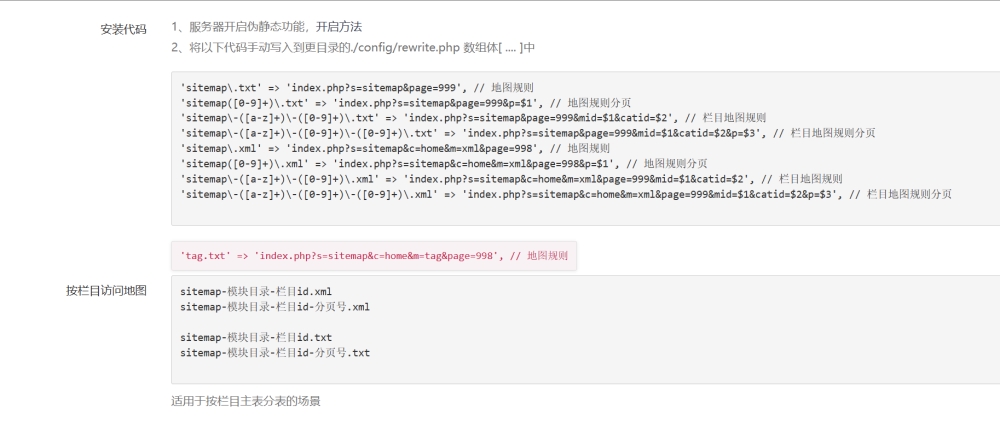Image resolution: width=1000 pixels, height=429 pixels.
Task: Click blank space below the rewrite rules code
Action: point(574,214)
